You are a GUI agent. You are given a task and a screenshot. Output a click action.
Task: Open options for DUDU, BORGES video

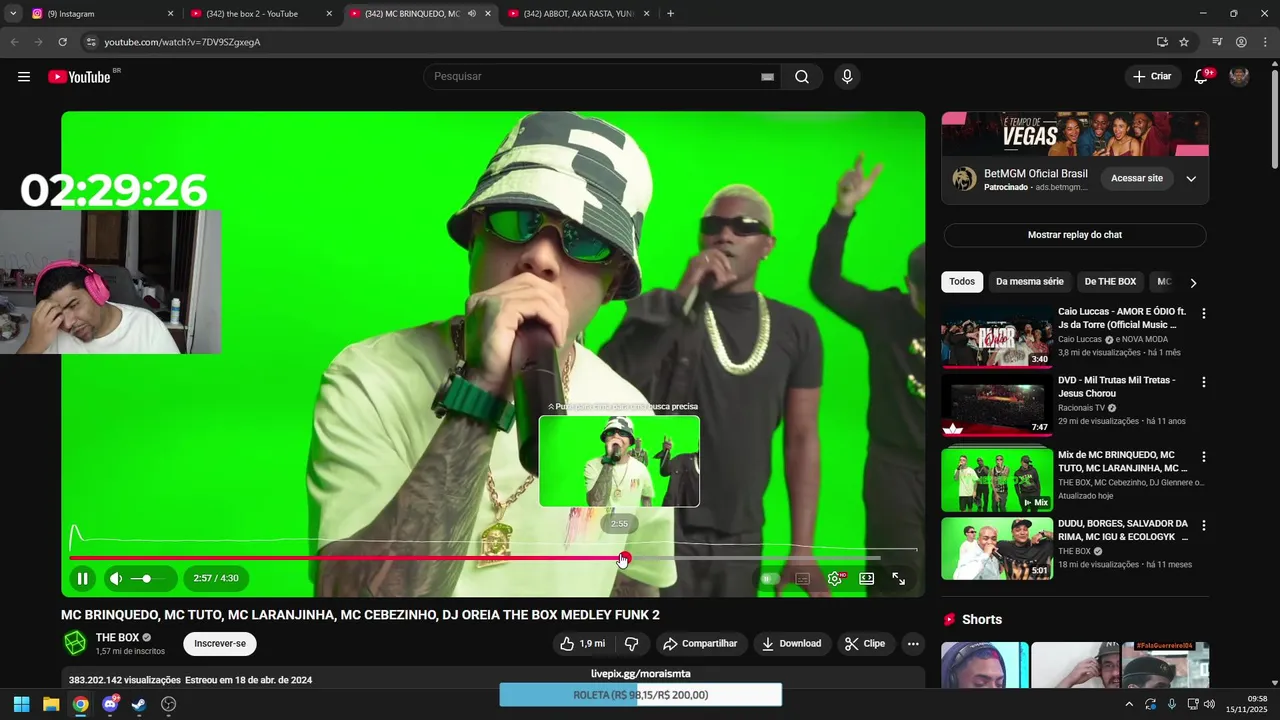tap(1204, 526)
